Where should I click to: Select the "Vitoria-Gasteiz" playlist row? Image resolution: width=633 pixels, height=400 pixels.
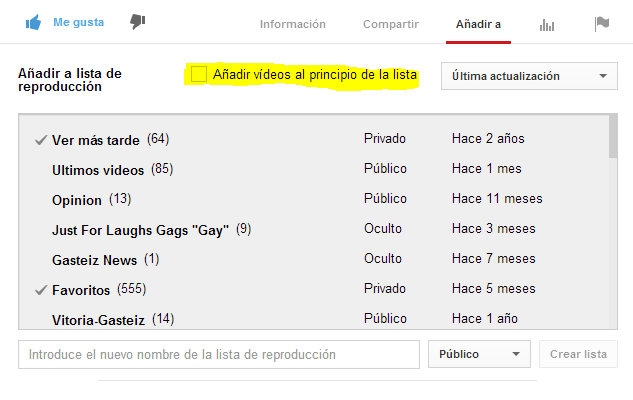click(314, 319)
